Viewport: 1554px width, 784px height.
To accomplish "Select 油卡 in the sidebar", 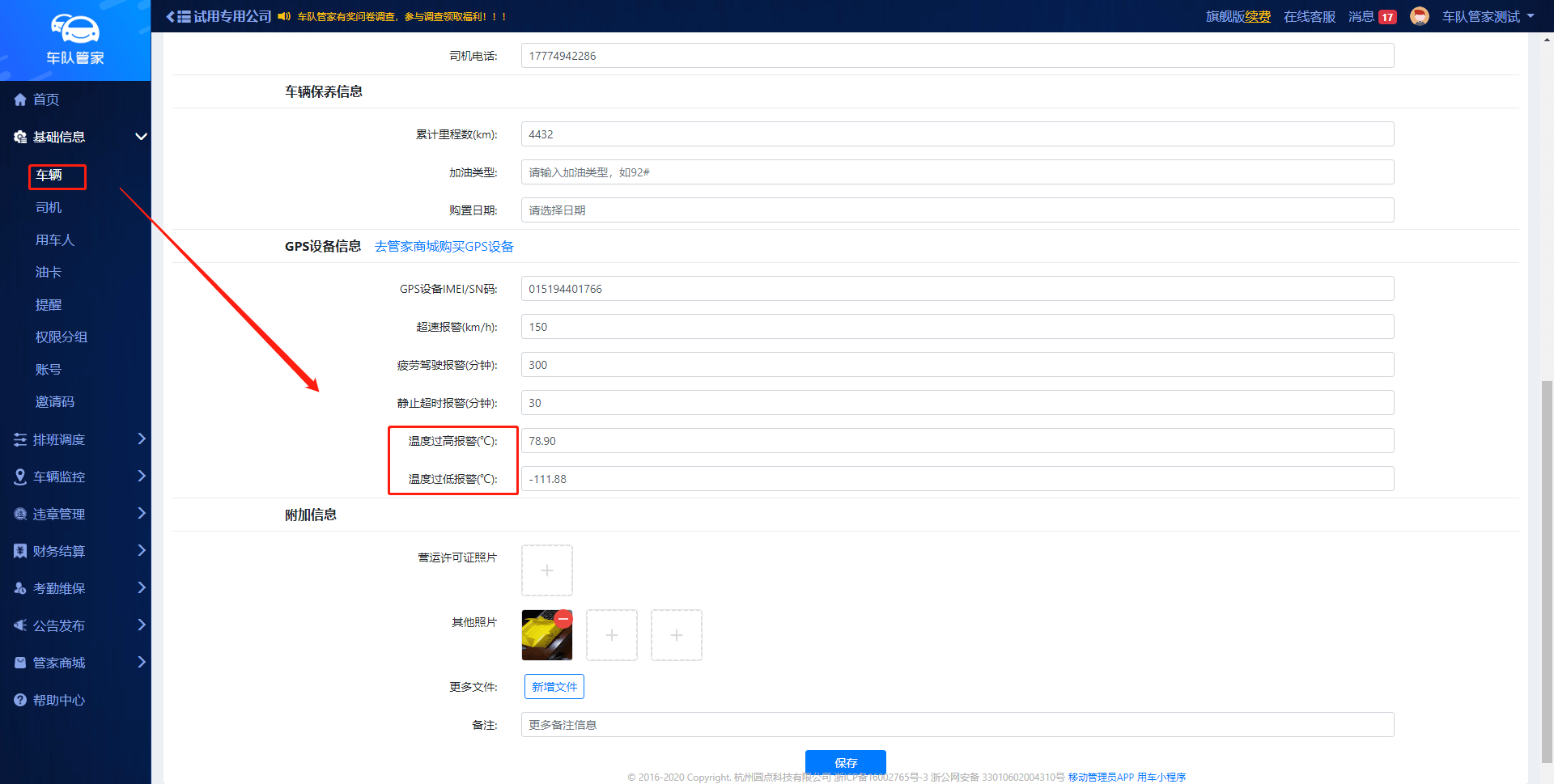I will coord(49,273).
